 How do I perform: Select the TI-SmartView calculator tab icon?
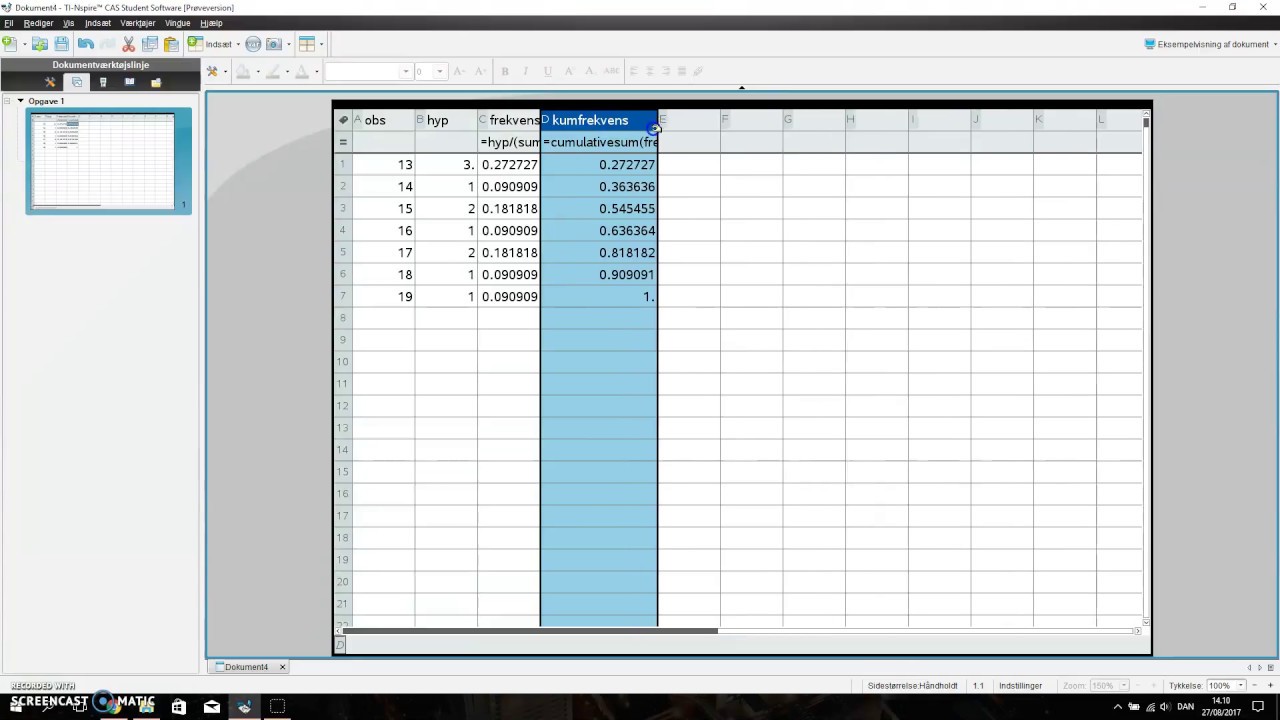103,82
